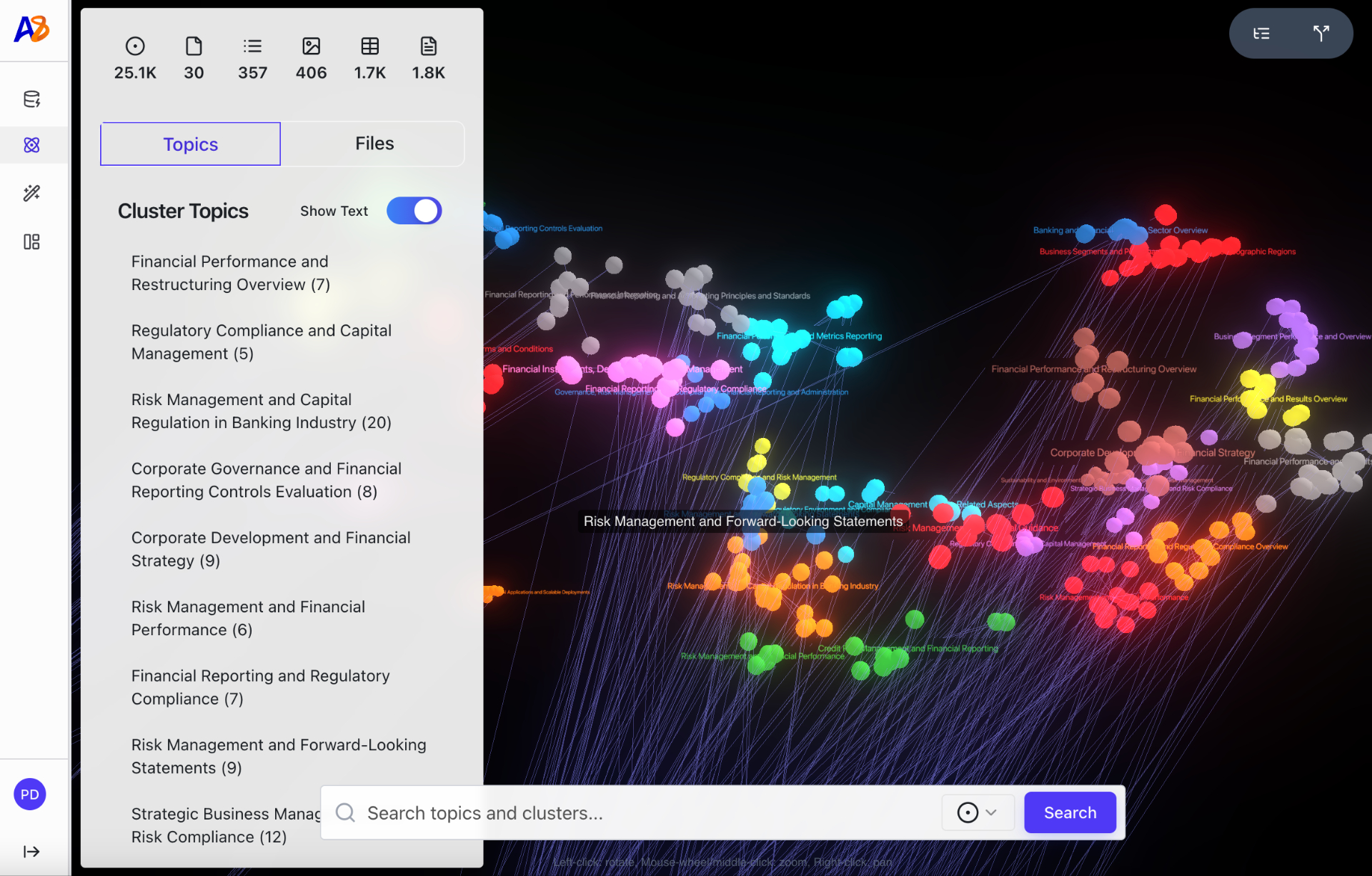Image resolution: width=1372 pixels, height=876 pixels.
Task: Expand Risk Management and Forward-Looking Statements topic
Action: pyautogui.click(x=279, y=756)
